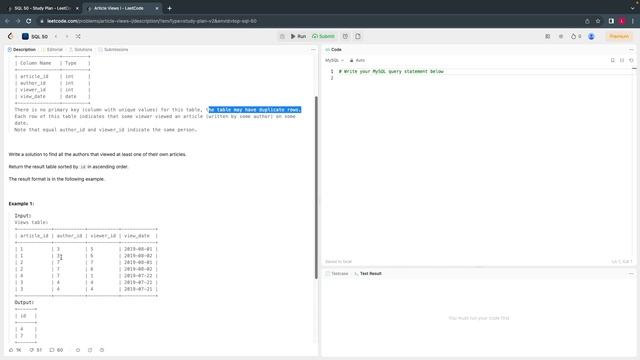Click the '2019-07-22' date cell

138,276
